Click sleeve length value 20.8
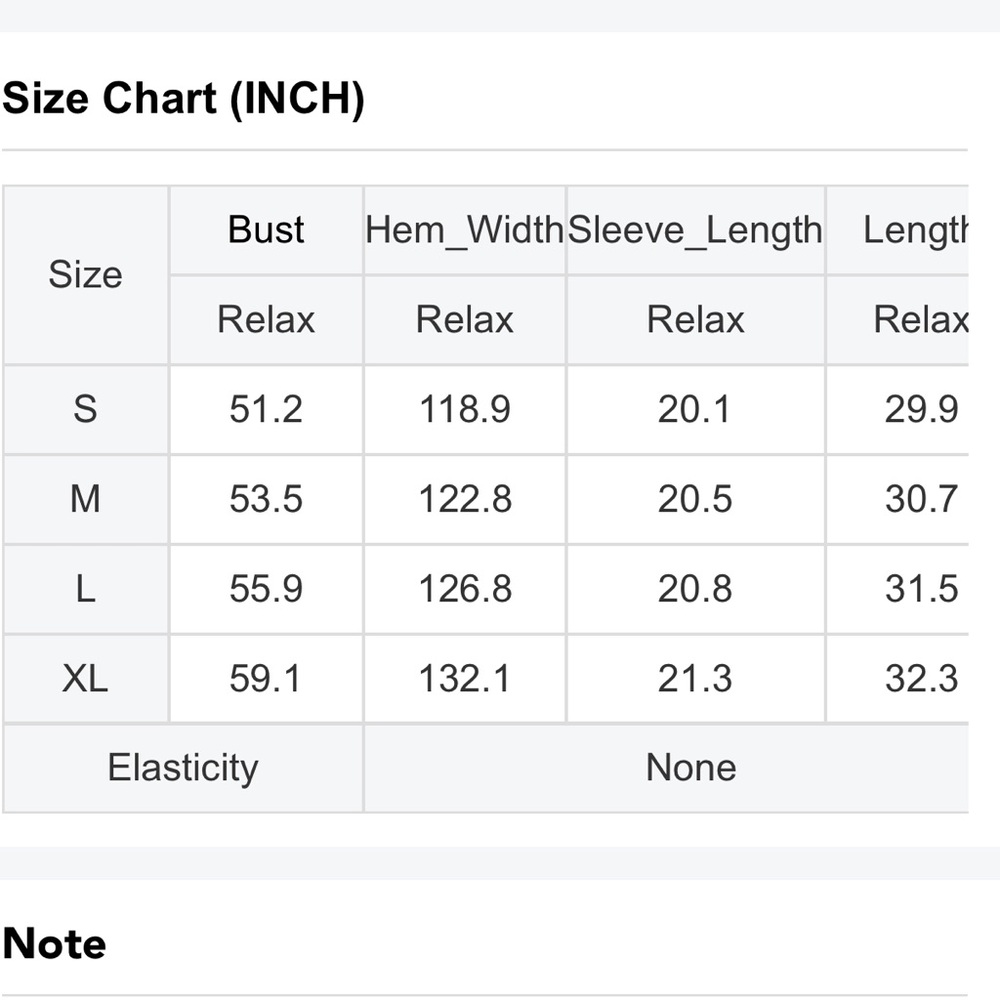The width and height of the screenshot is (1000, 1000). coord(695,589)
